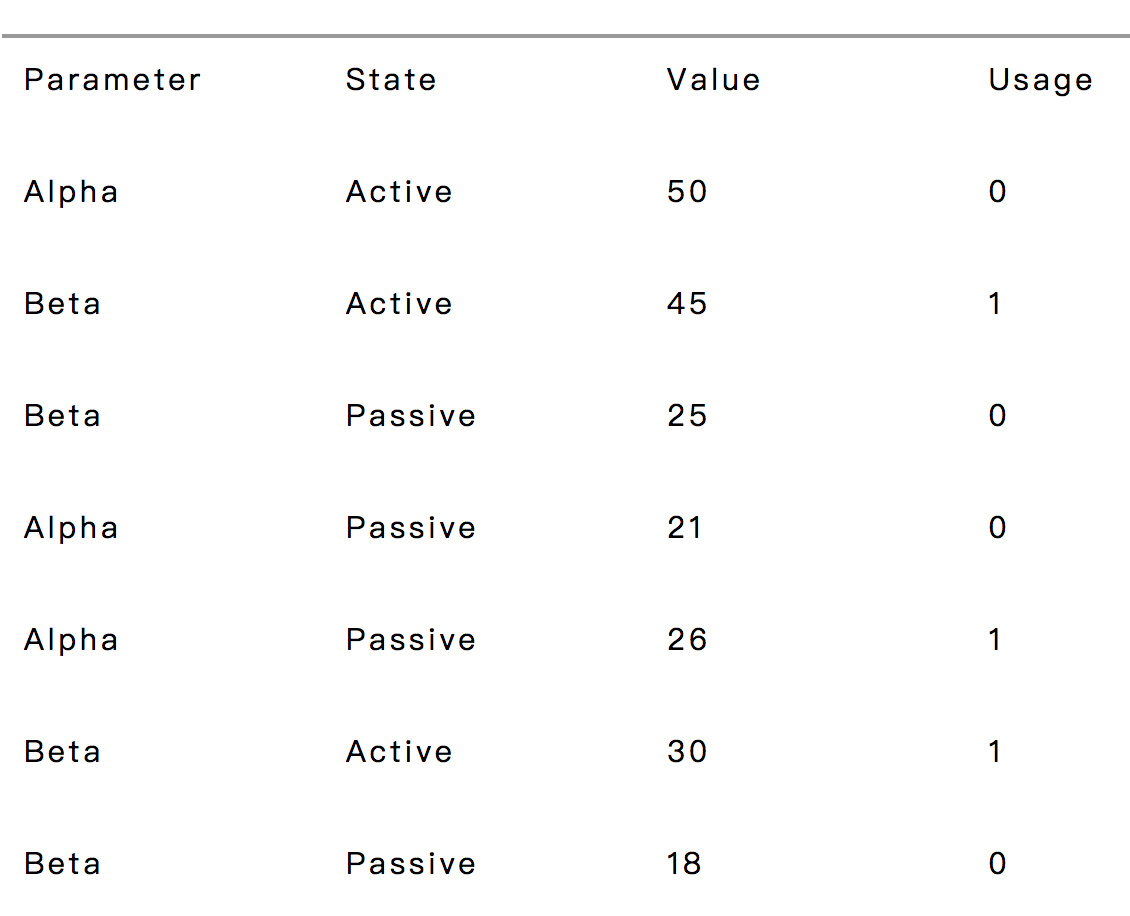Click the value cell reading 30

687,752
